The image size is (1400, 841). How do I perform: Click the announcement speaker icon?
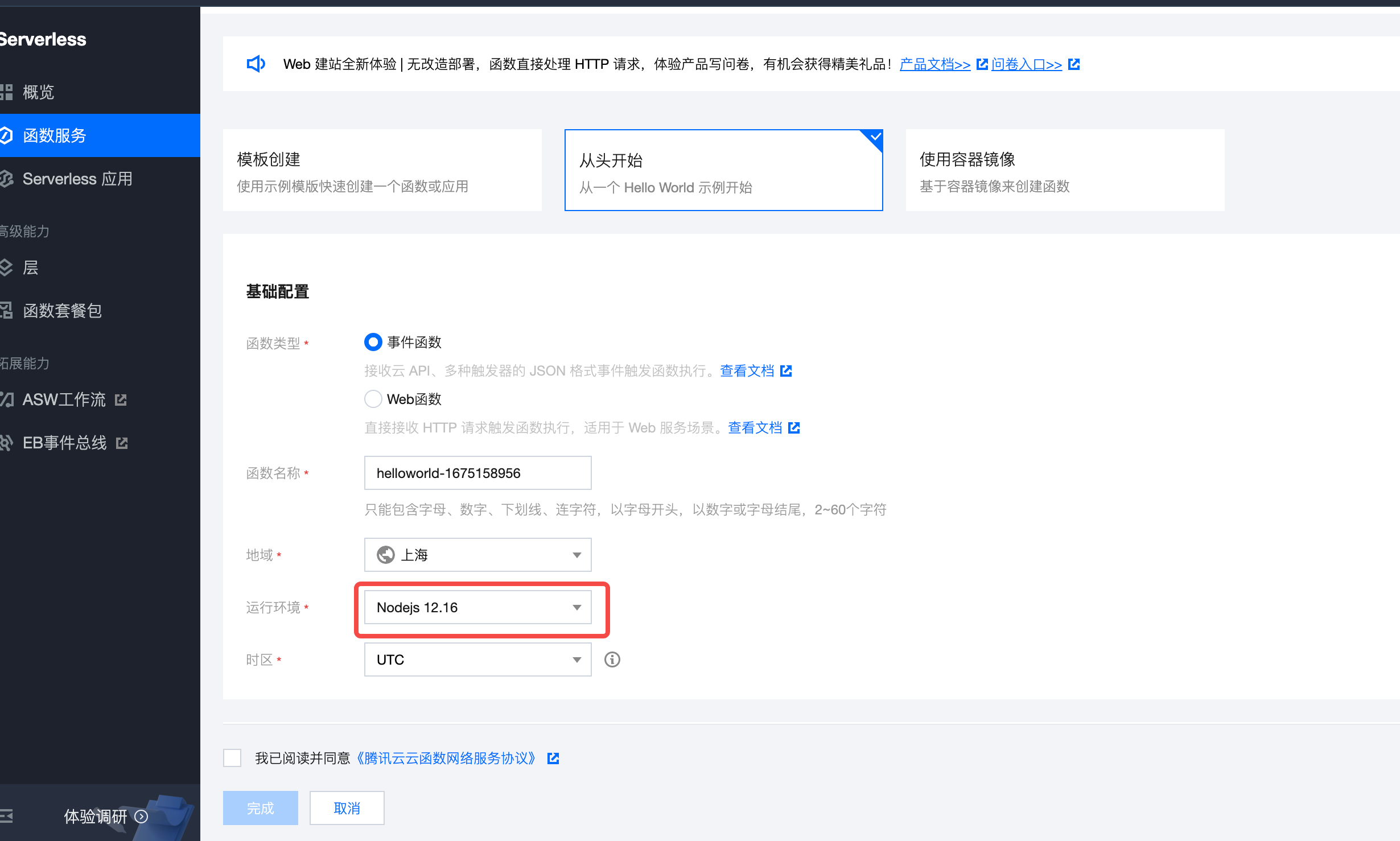256,64
